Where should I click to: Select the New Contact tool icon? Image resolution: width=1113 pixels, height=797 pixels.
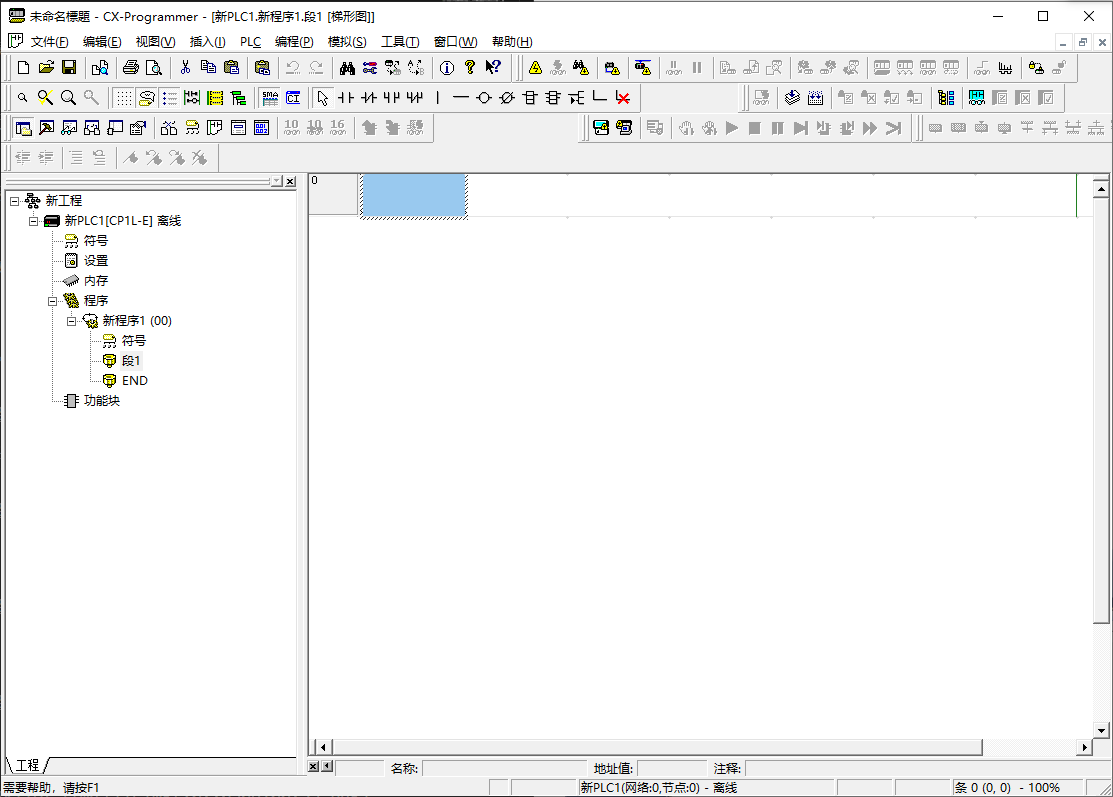coord(346,98)
